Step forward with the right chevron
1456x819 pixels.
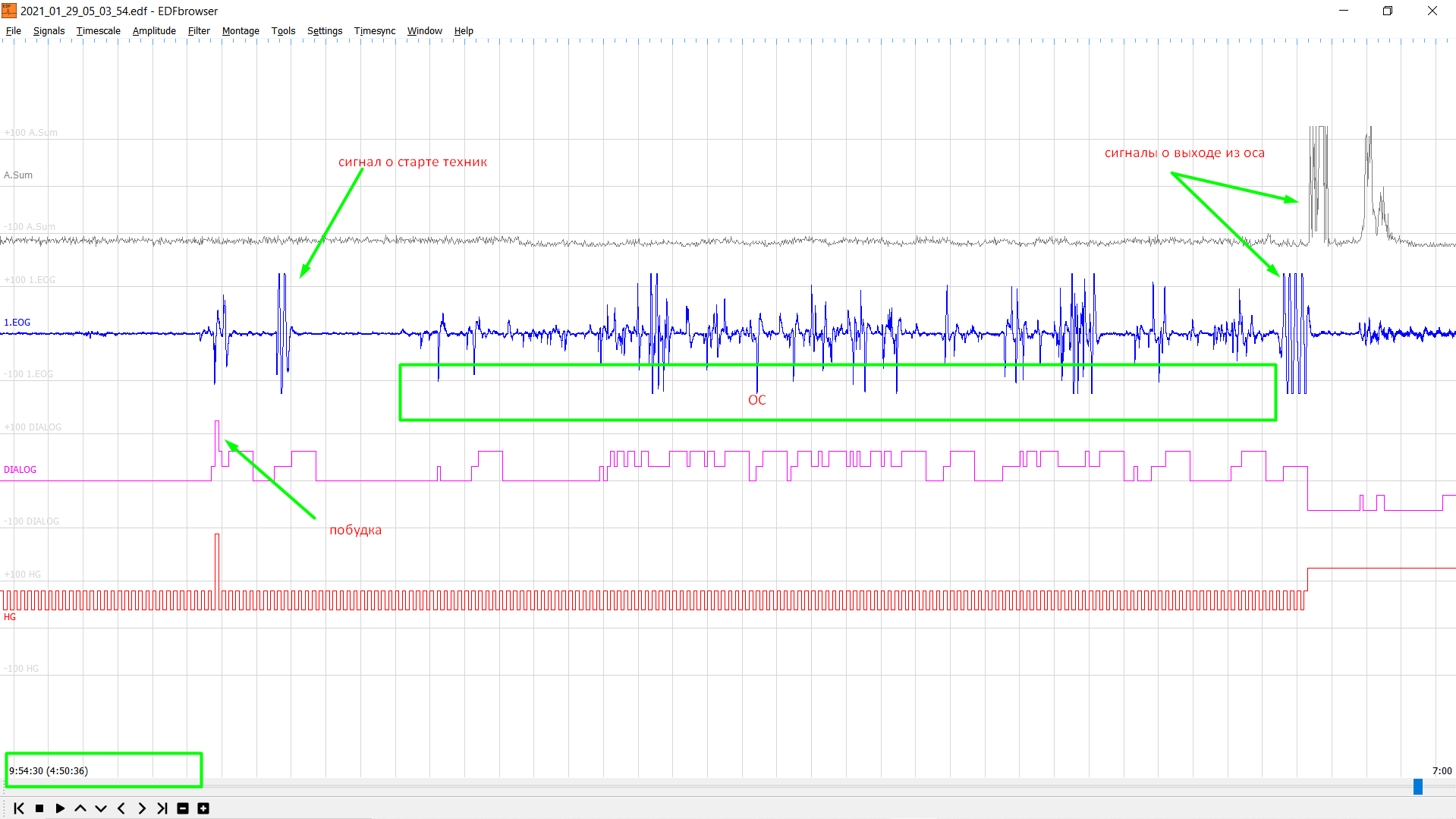pos(142,808)
